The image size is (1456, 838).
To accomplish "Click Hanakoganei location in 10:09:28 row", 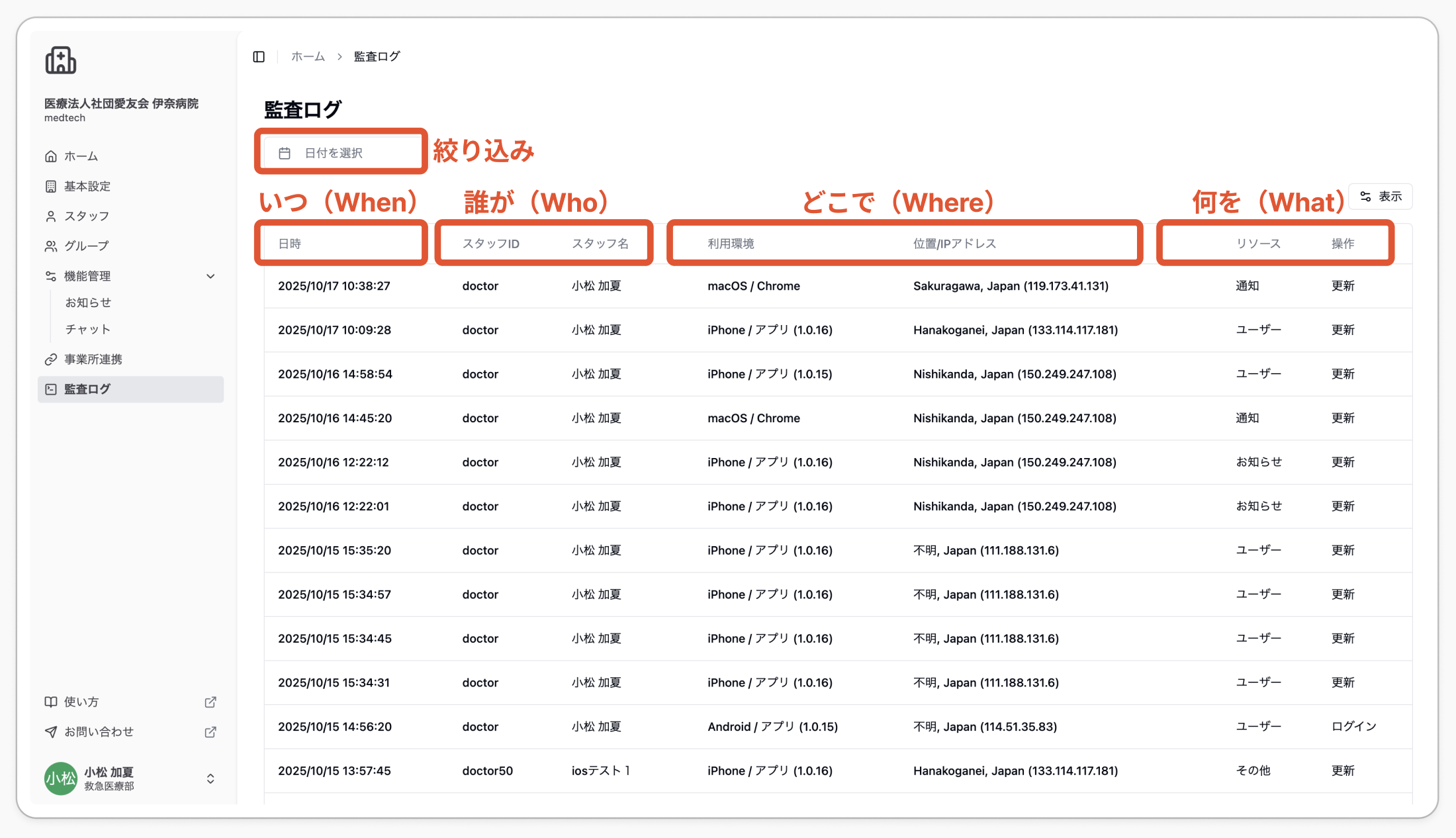I will [1015, 330].
